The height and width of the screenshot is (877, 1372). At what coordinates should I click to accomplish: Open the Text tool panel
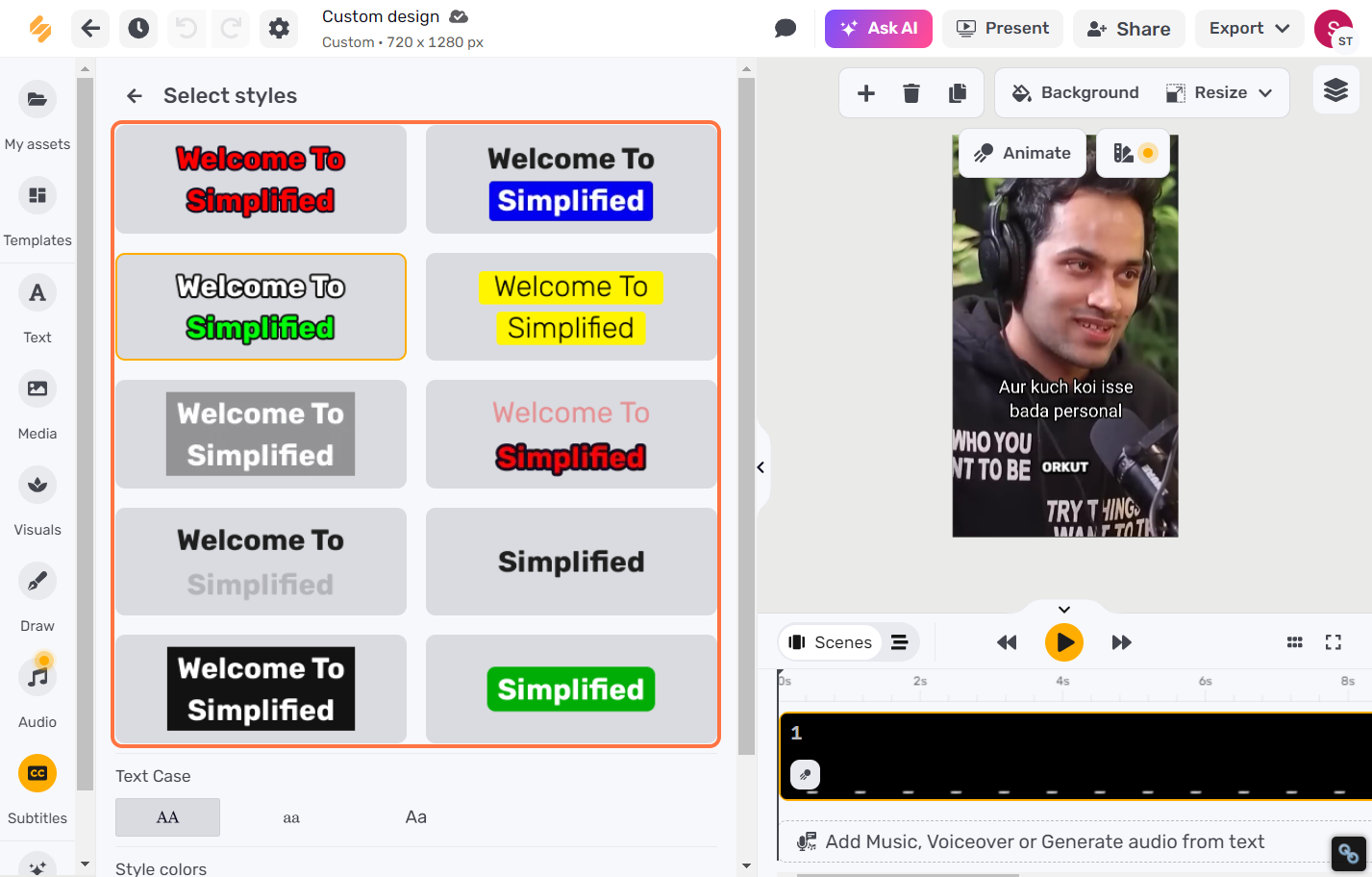tap(37, 310)
